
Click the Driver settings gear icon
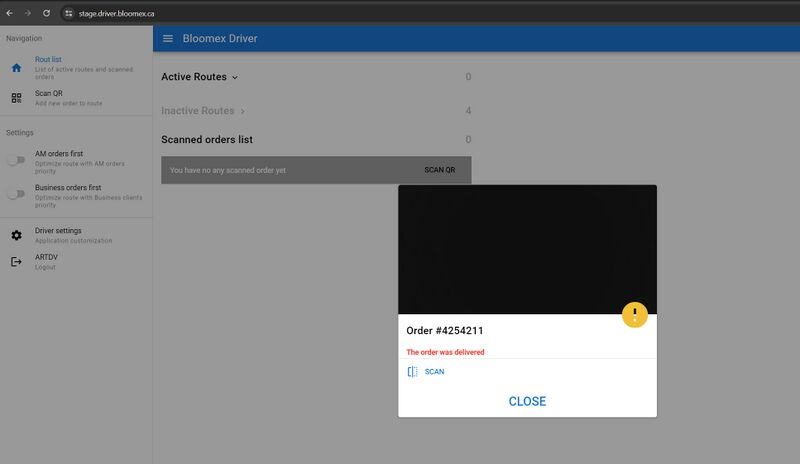pyautogui.click(x=16, y=235)
